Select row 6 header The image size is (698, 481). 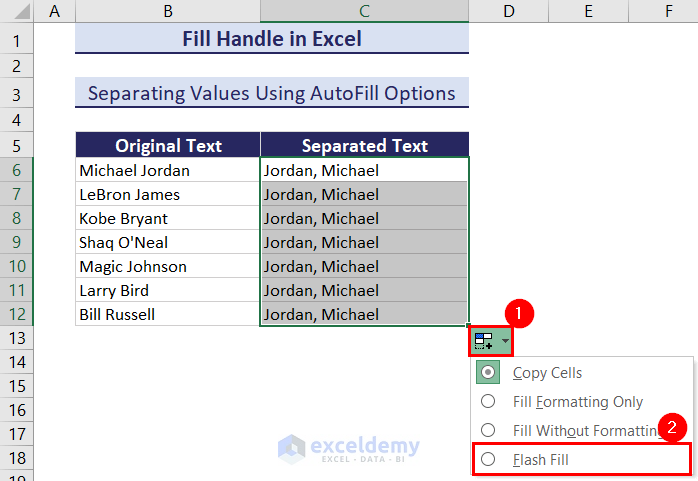[17, 170]
